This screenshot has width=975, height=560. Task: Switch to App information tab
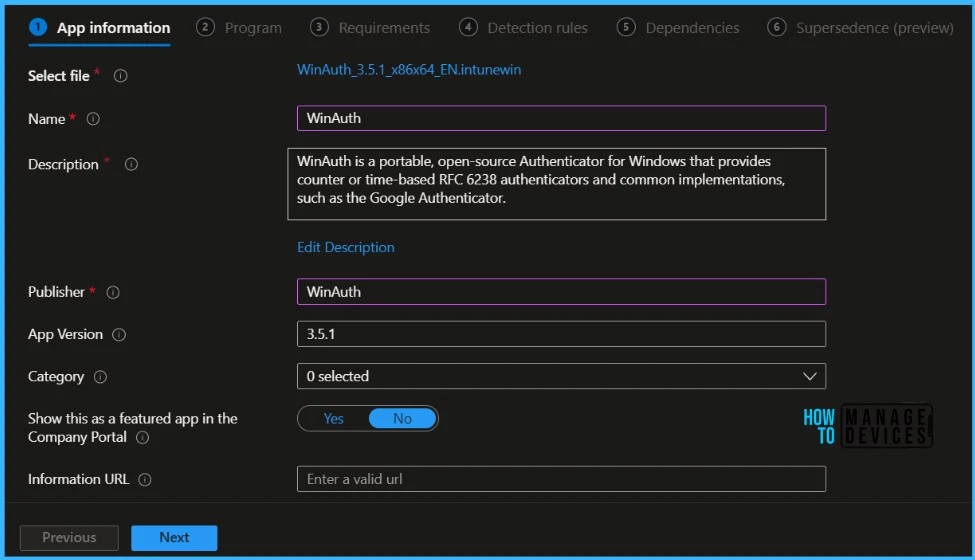[99, 28]
